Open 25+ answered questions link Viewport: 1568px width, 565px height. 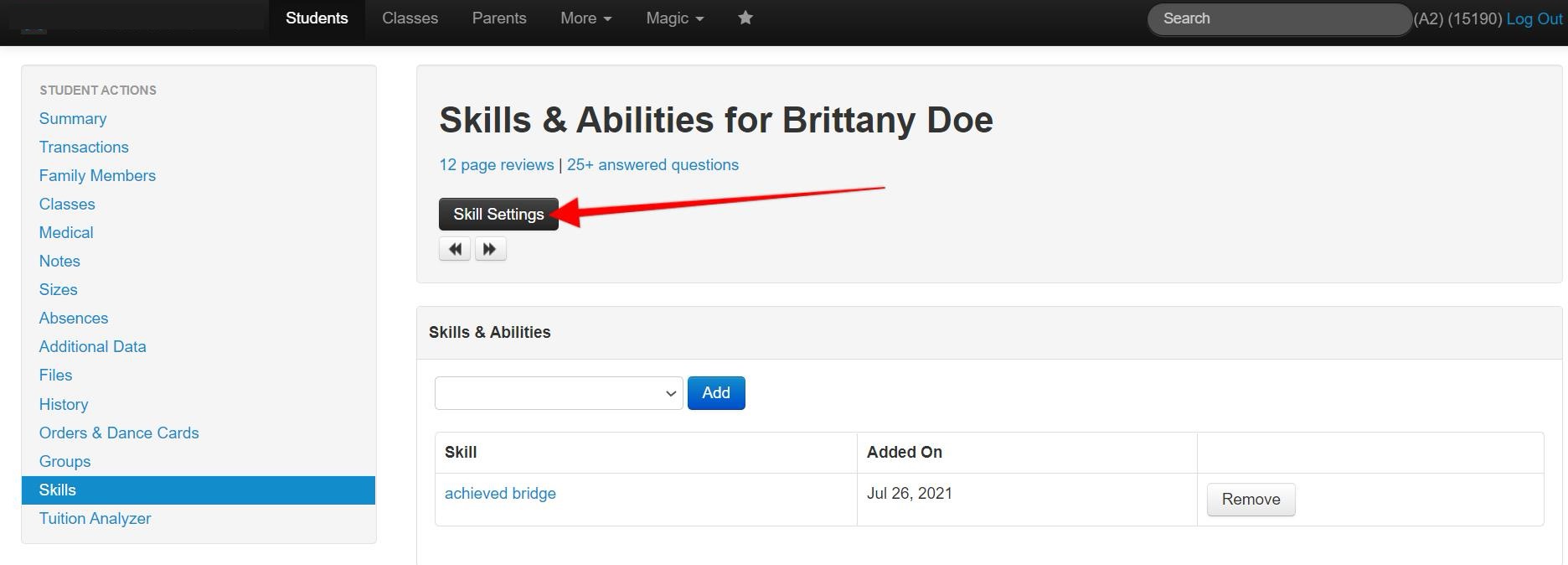point(652,165)
